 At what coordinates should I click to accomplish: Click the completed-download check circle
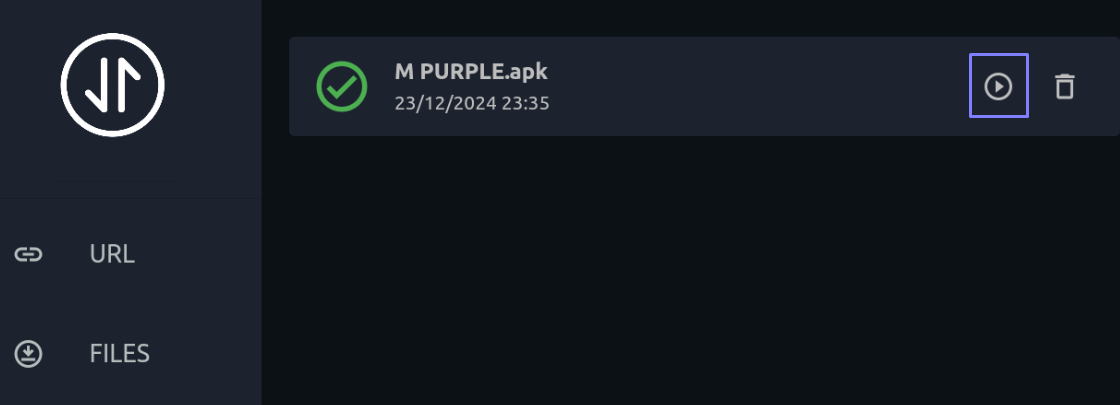coord(342,86)
